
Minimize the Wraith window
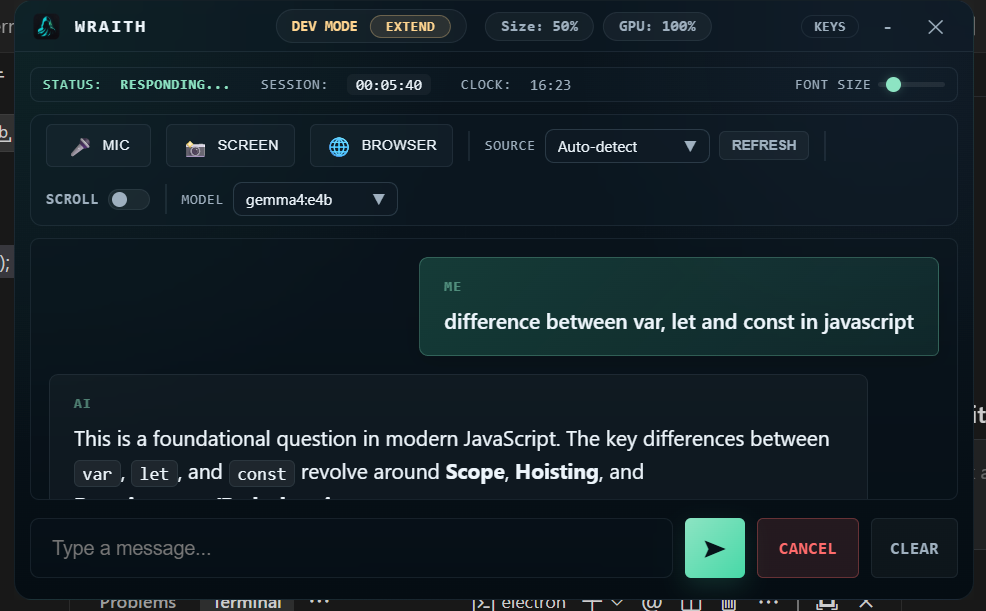tap(887, 27)
